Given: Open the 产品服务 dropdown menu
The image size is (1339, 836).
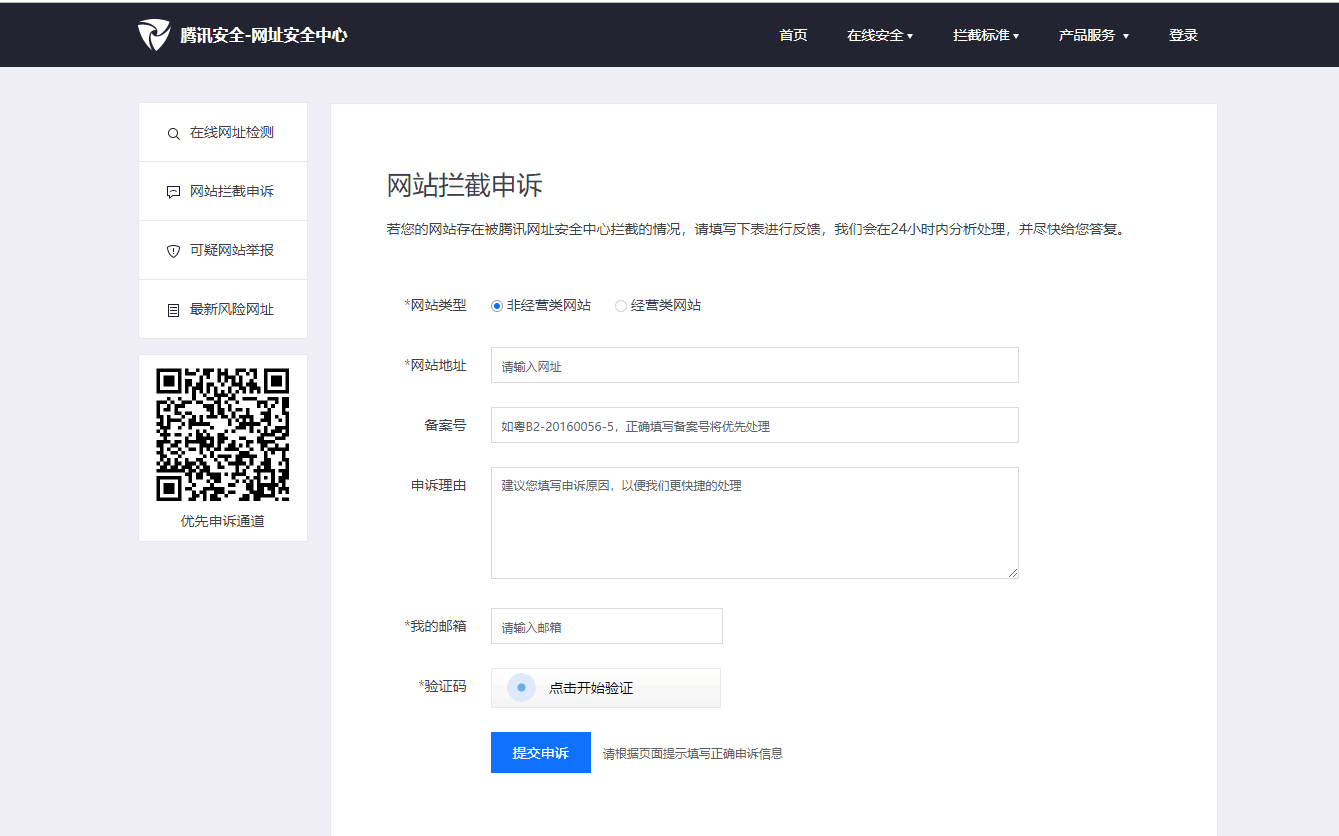Looking at the screenshot, I should pyautogui.click(x=1093, y=35).
